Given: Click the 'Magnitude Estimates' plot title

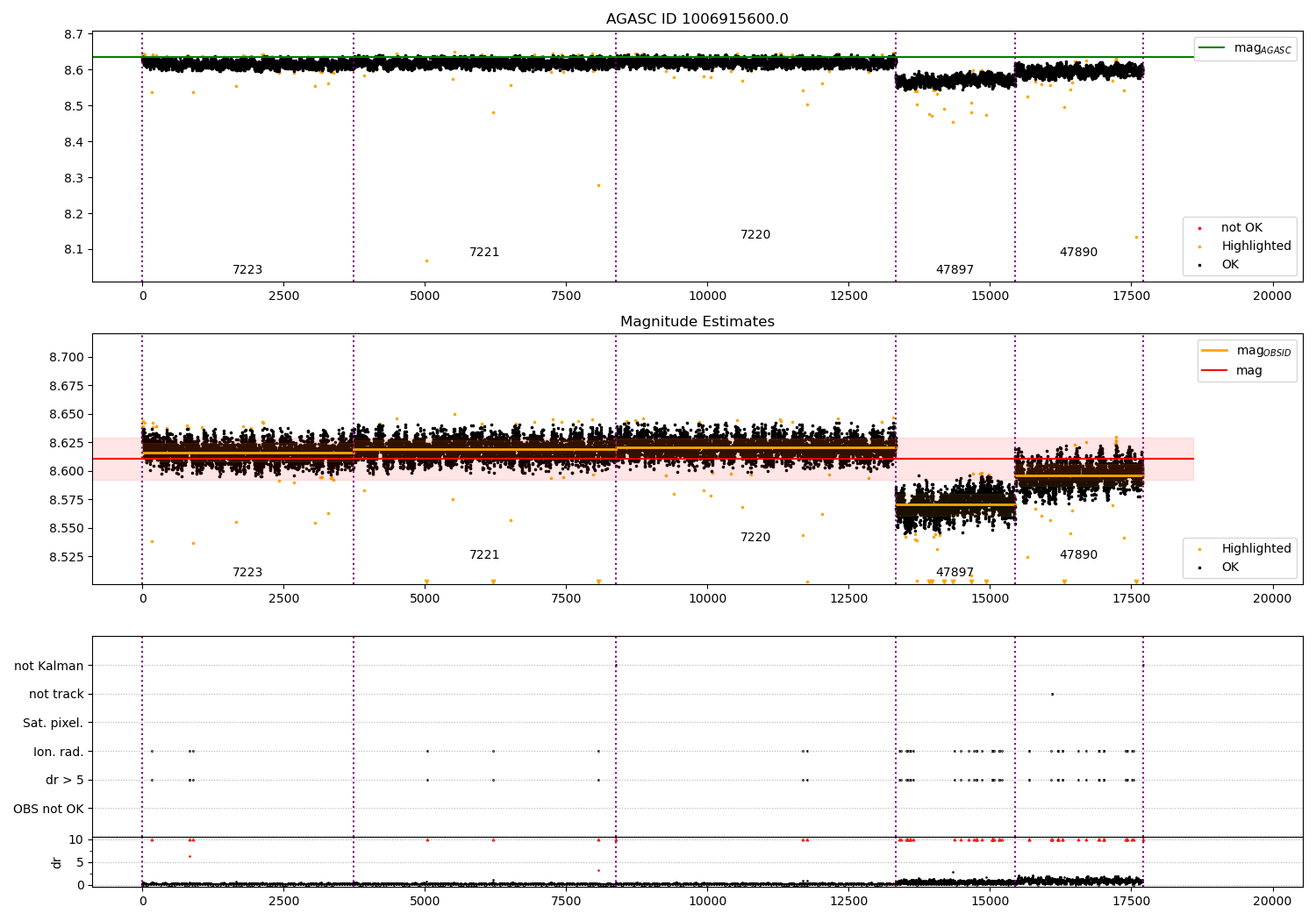Looking at the screenshot, I should click(697, 322).
